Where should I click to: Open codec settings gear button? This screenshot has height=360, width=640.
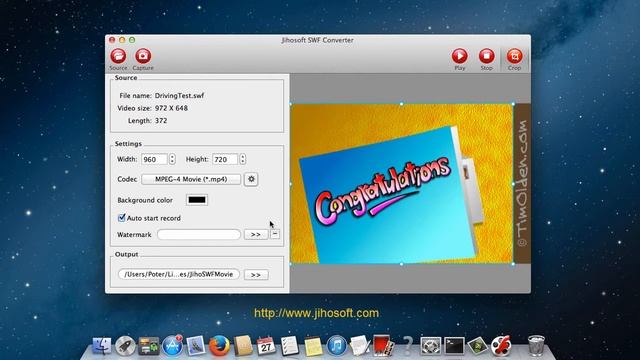coord(251,179)
